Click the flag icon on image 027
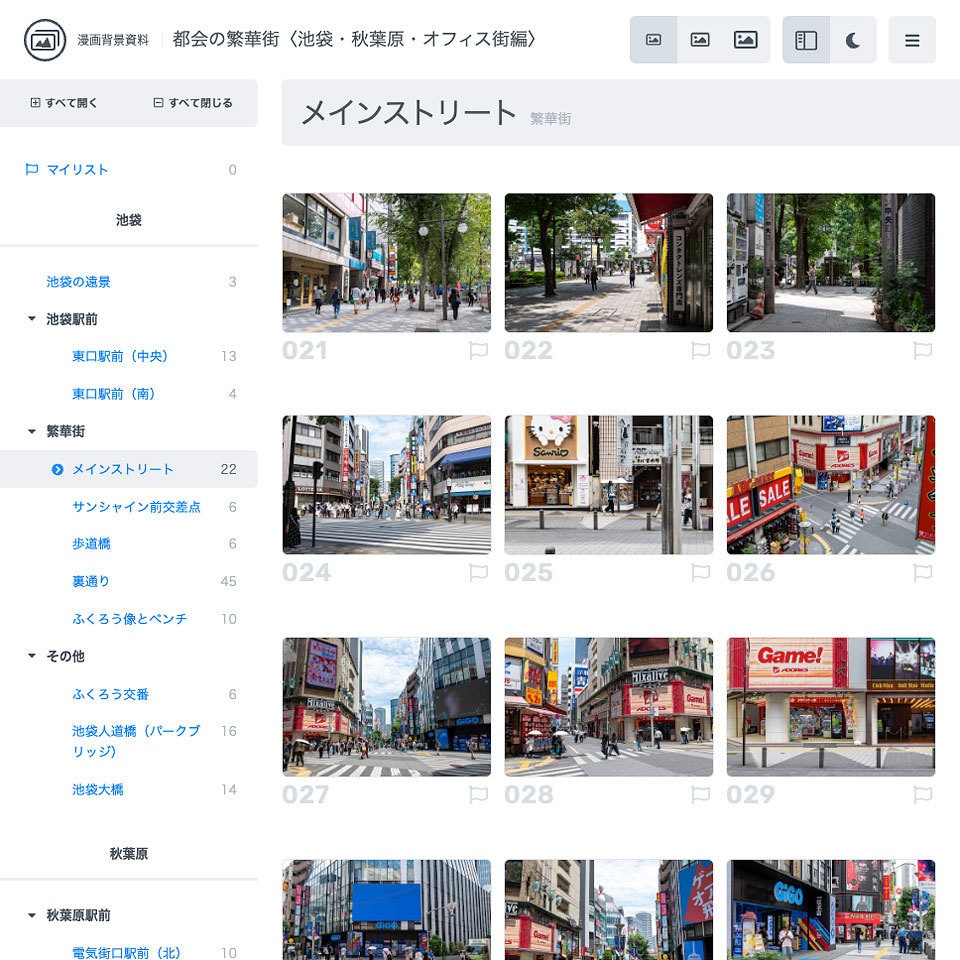The width and height of the screenshot is (960, 960). point(479,795)
